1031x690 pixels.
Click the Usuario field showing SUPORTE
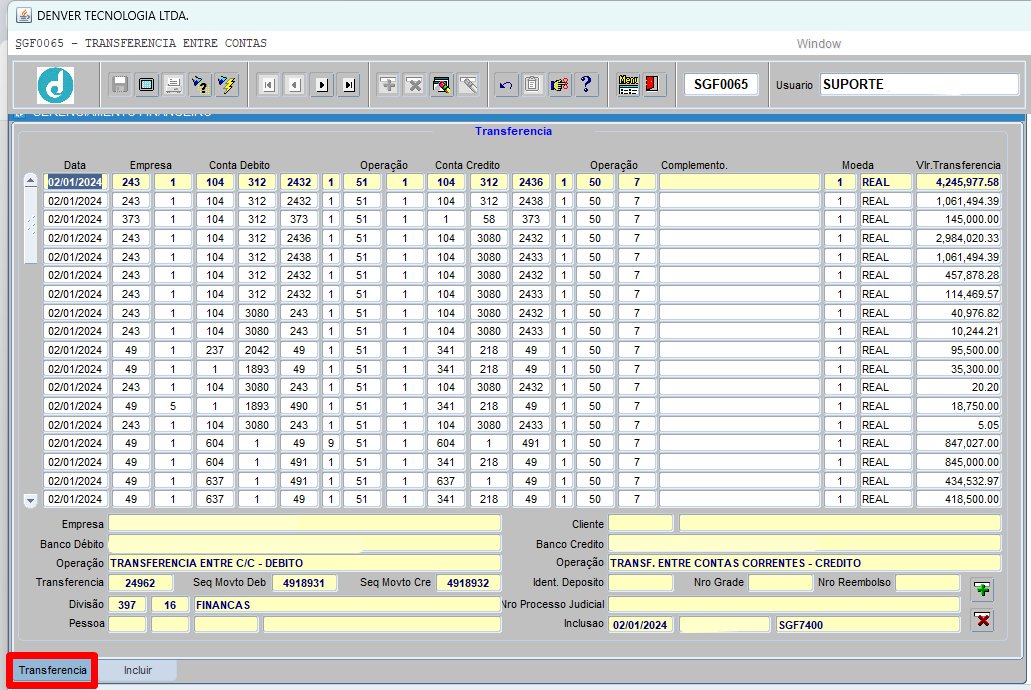click(919, 84)
